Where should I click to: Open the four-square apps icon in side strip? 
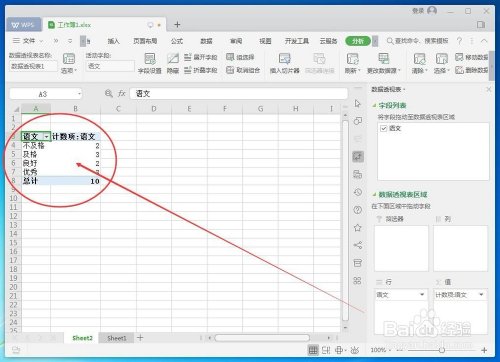pos(358,281)
